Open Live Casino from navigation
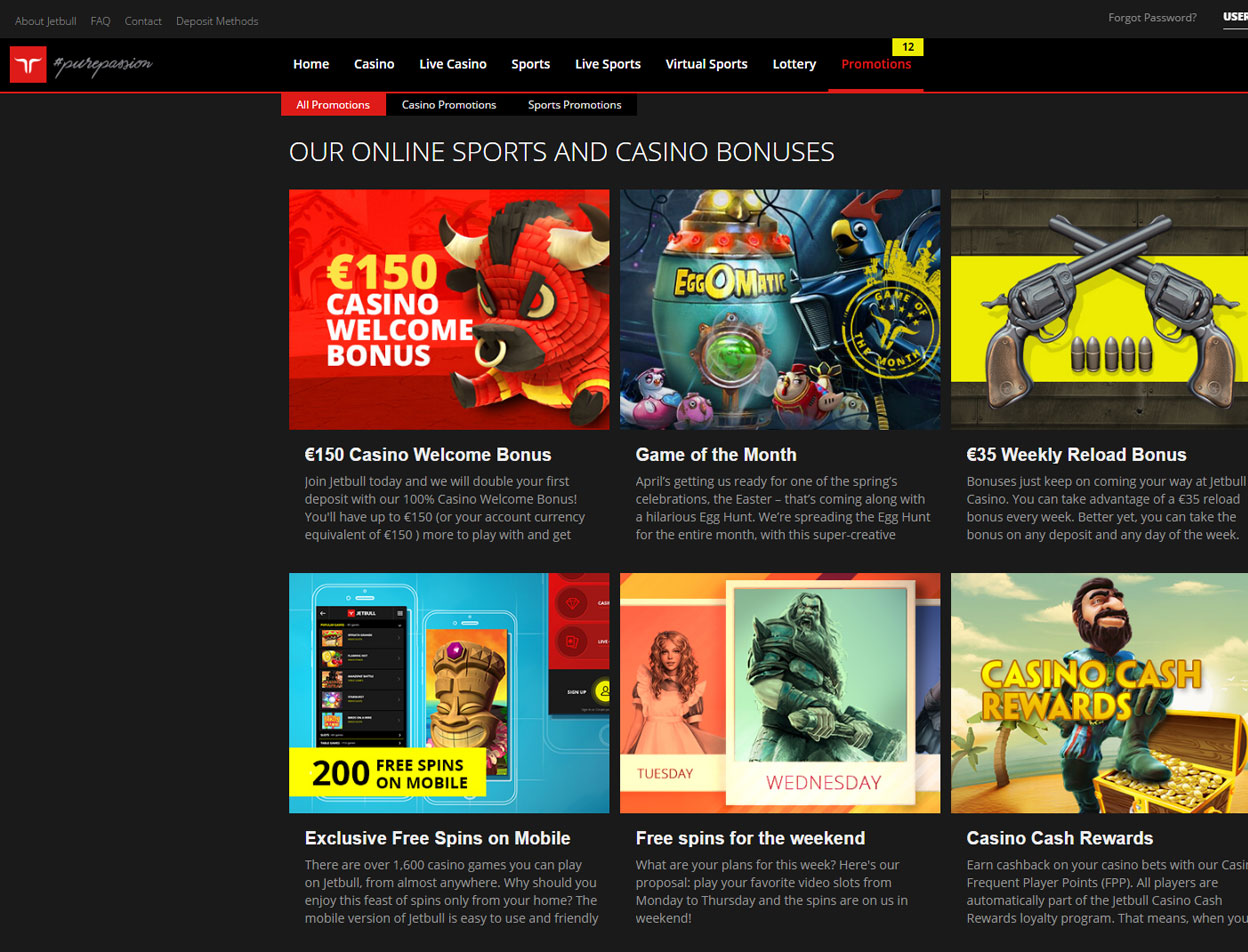This screenshot has width=1248, height=952. (x=453, y=64)
